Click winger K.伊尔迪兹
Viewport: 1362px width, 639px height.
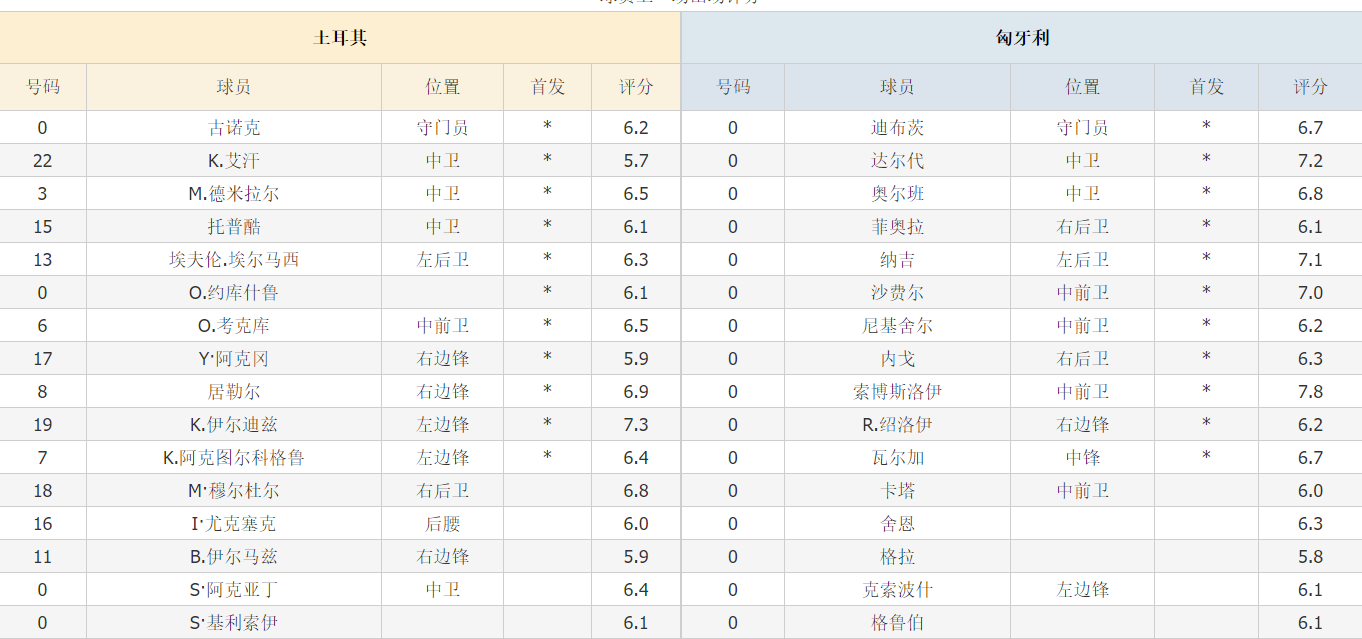pyautogui.click(x=234, y=424)
